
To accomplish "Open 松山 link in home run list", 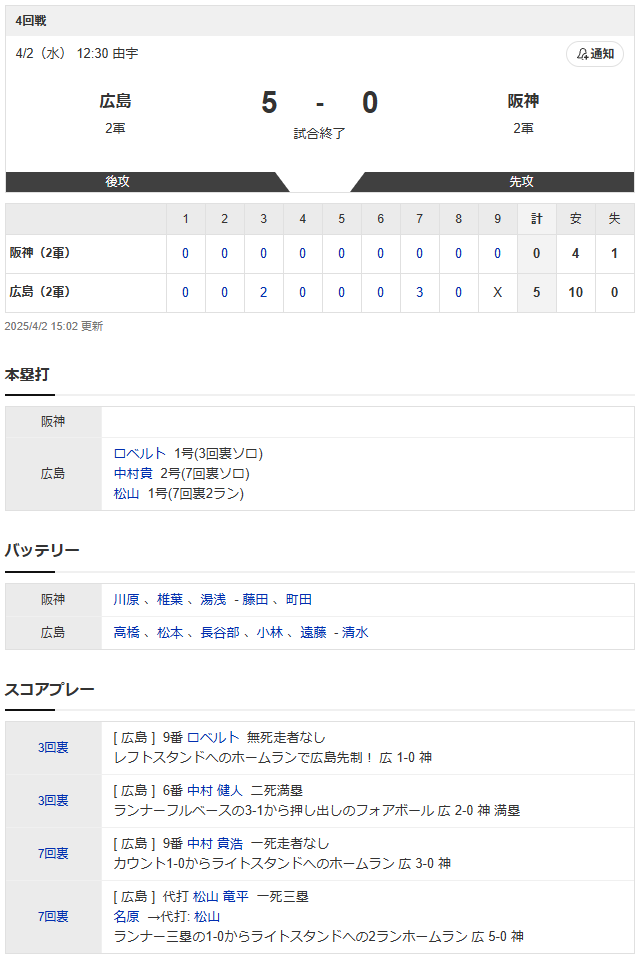I will pos(126,493).
